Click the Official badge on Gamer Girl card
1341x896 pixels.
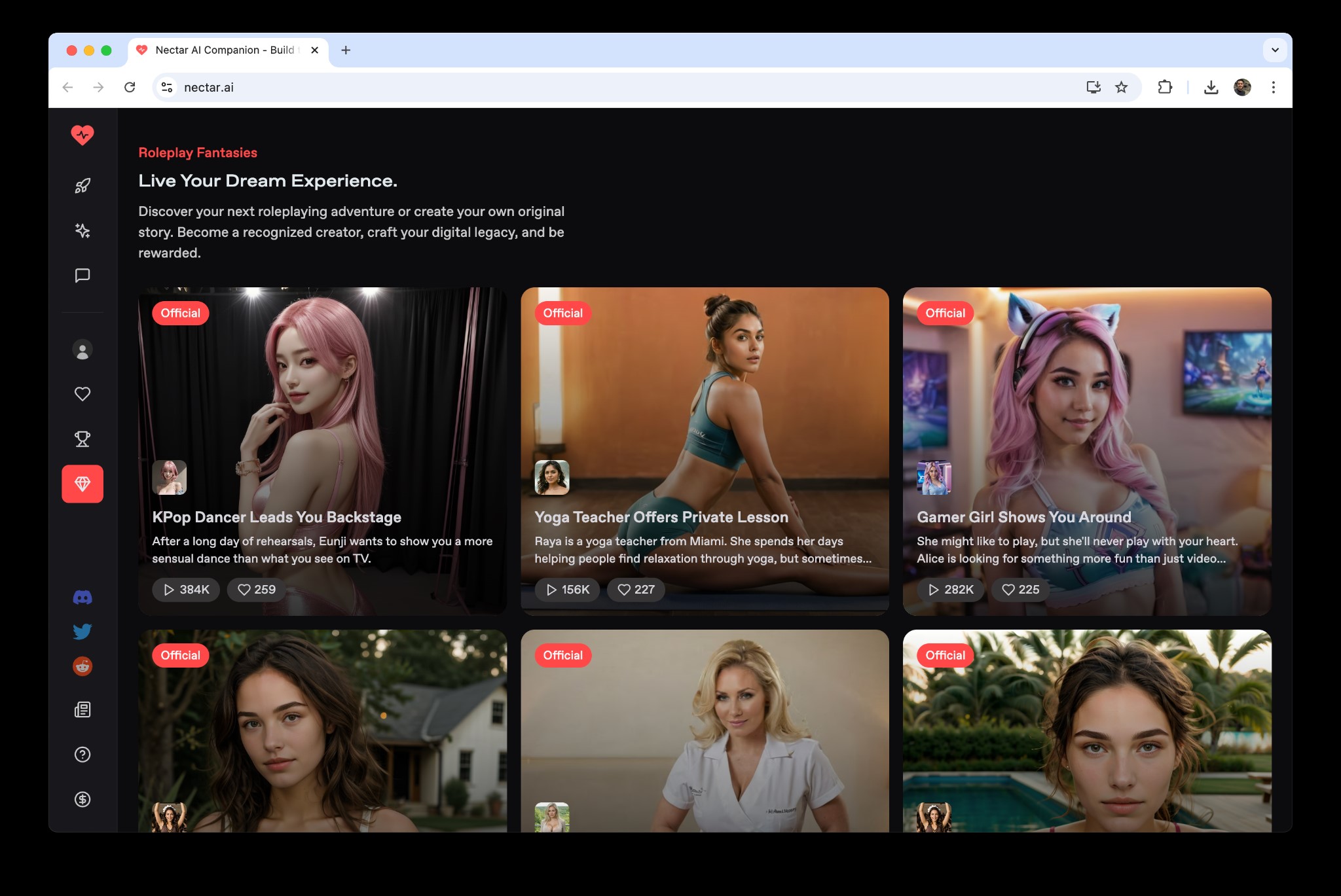946,313
